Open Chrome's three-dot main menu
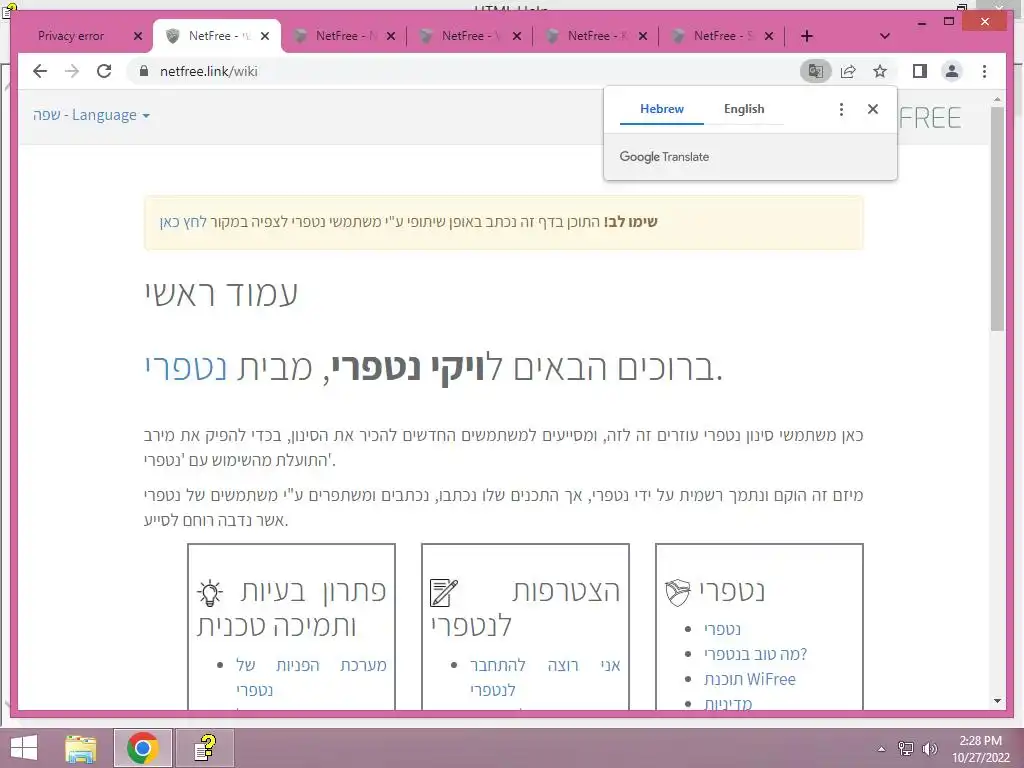The height and width of the screenshot is (768, 1024). click(984, 71)
